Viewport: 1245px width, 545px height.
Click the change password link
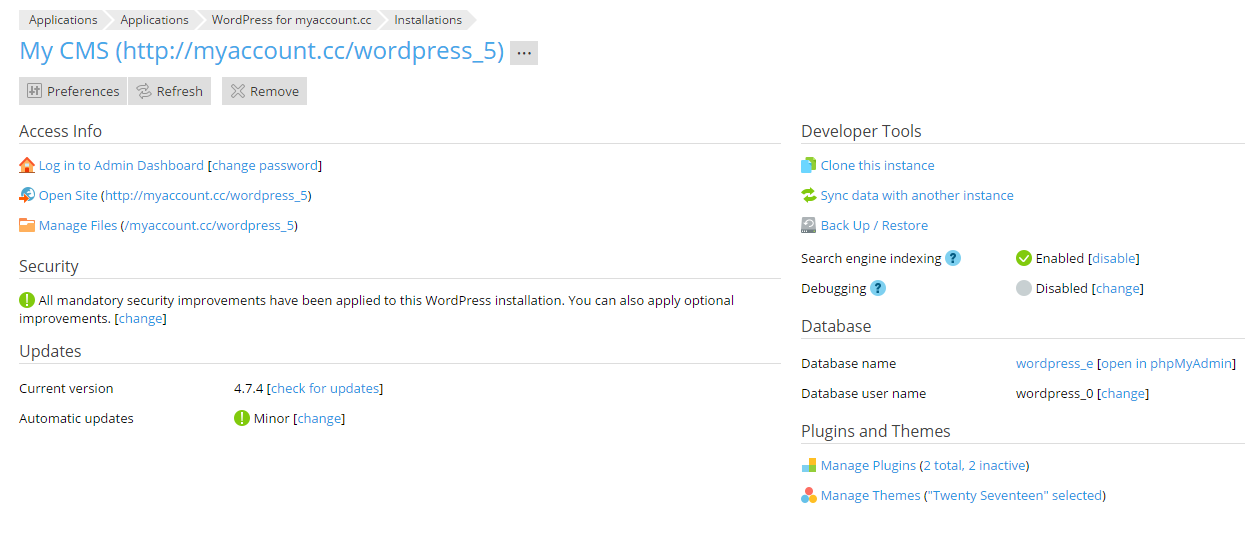pyautogui.click(x=265, y=165)
